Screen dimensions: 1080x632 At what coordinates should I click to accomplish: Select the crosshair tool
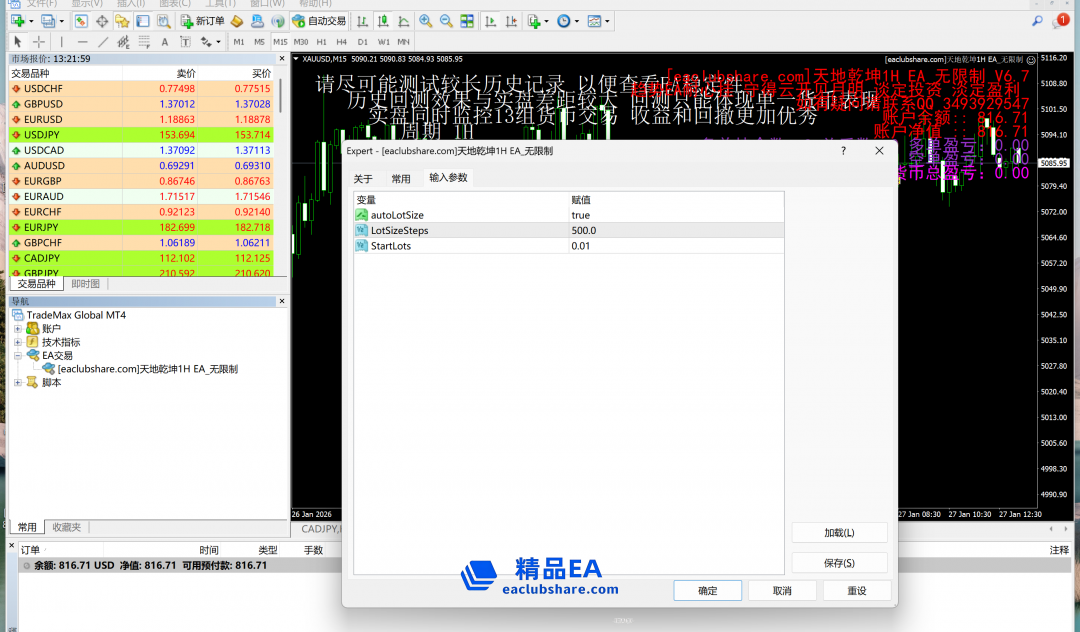[x=39, y=42]
